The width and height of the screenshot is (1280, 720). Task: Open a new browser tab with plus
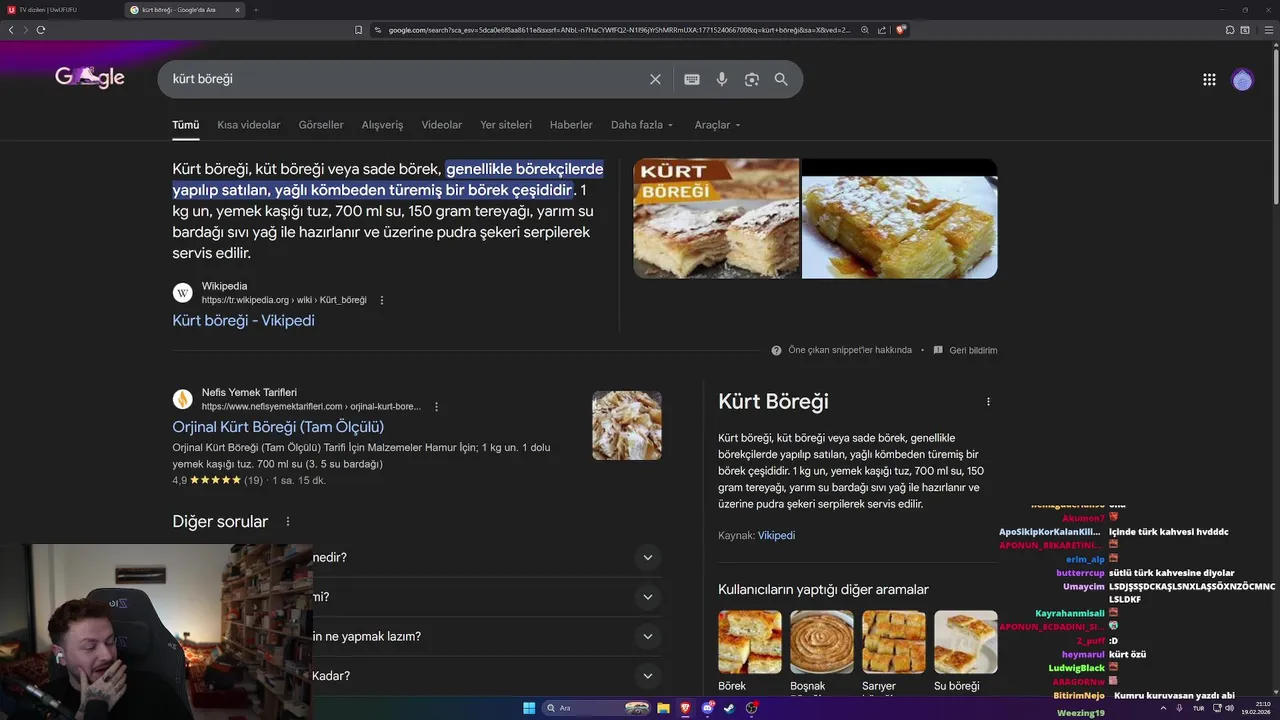click(255, 10)
